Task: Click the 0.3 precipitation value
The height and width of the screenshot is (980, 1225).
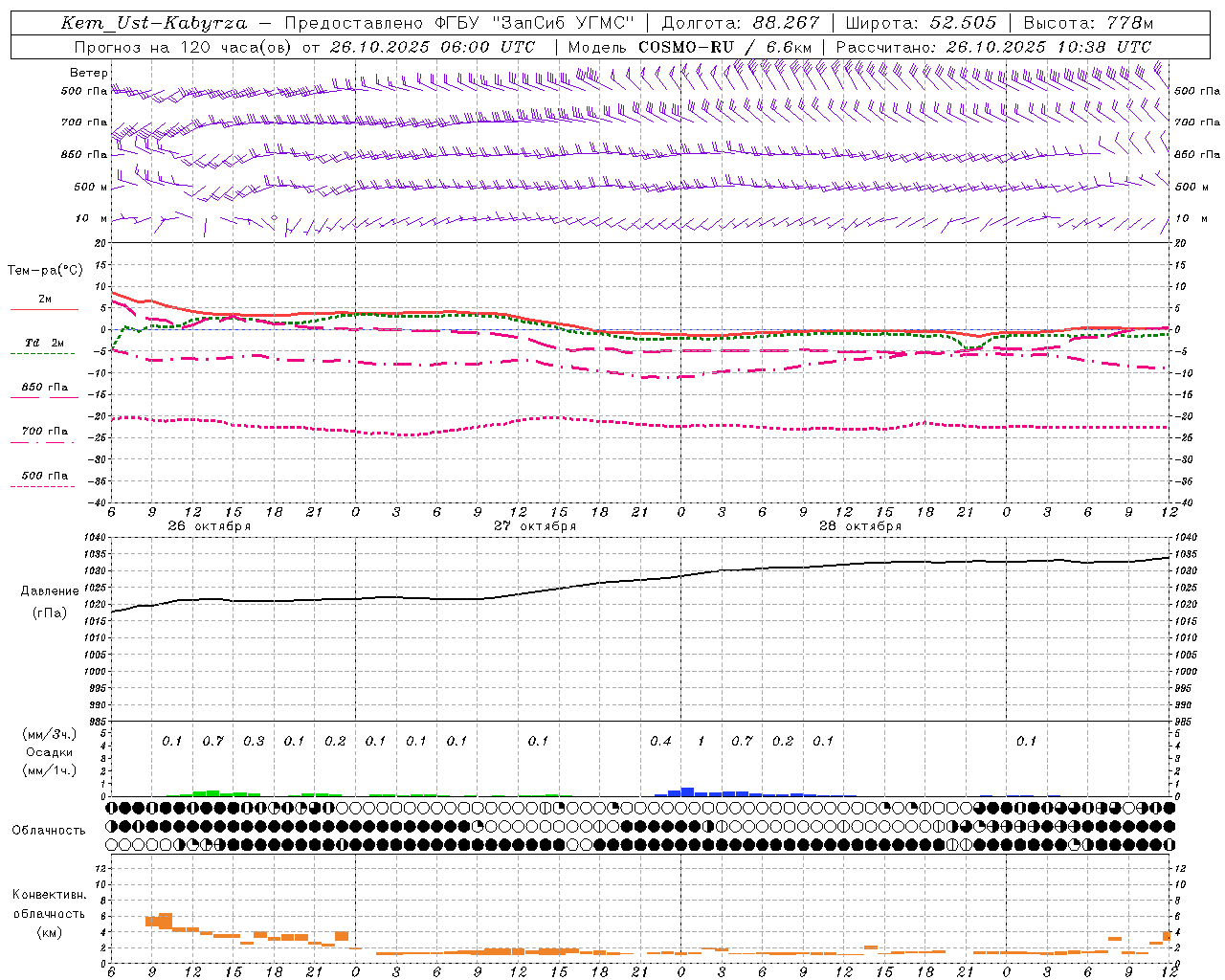Action: click(254, 742)
